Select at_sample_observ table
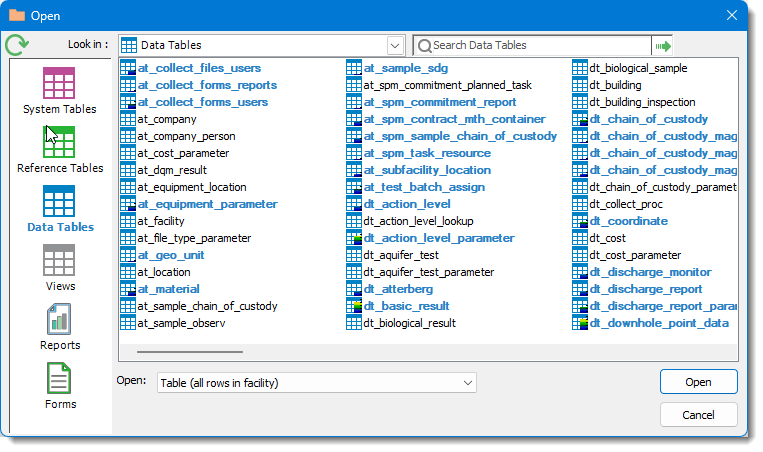 181,323
